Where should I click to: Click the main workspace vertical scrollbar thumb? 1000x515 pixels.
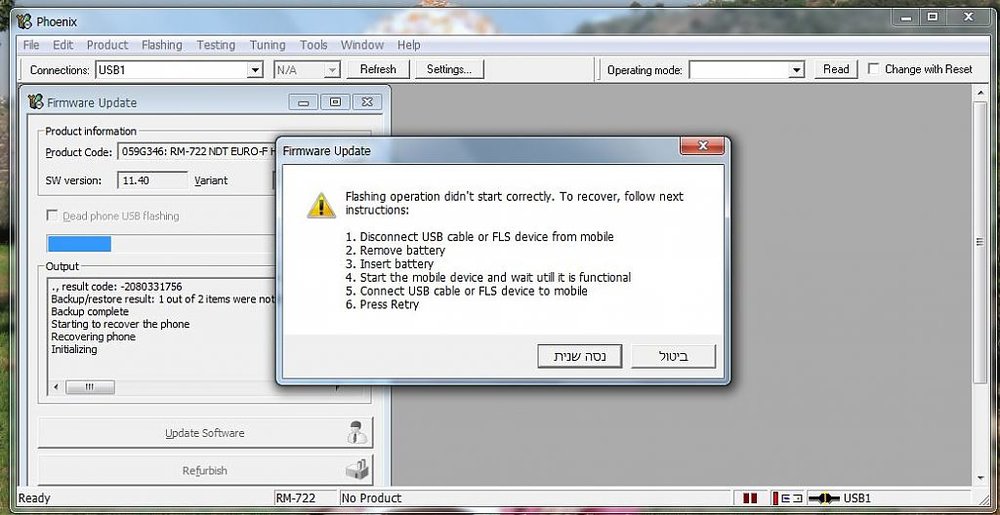tap(981, 242)
